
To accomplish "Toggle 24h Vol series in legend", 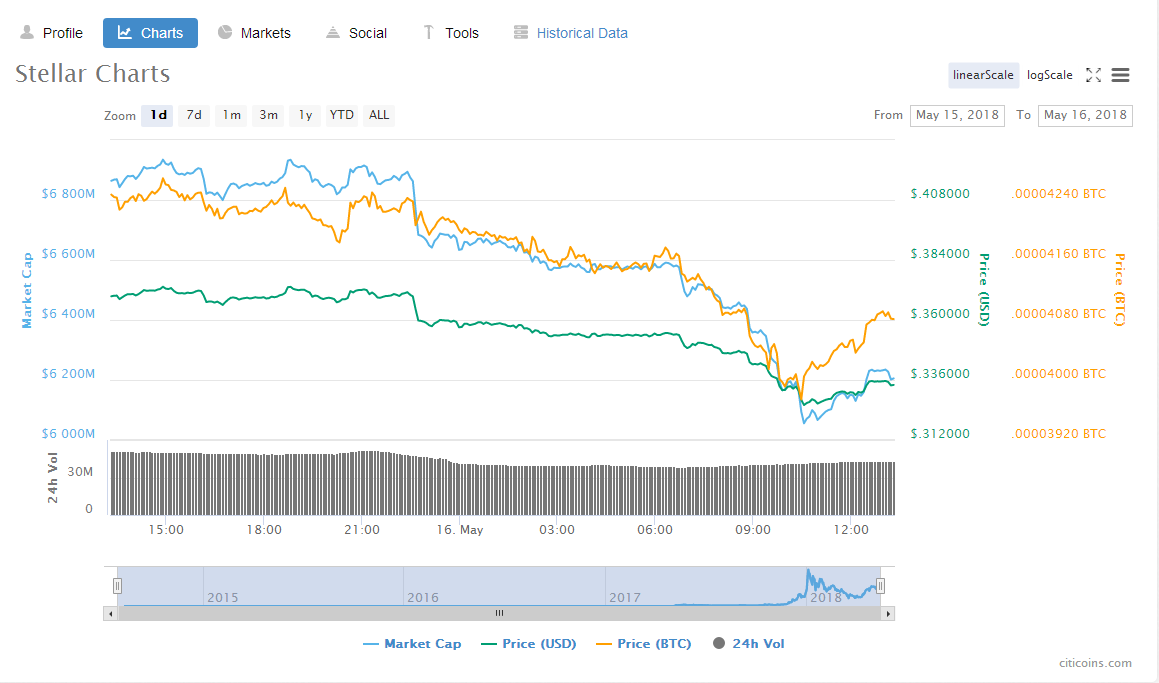I will [748, 644].
